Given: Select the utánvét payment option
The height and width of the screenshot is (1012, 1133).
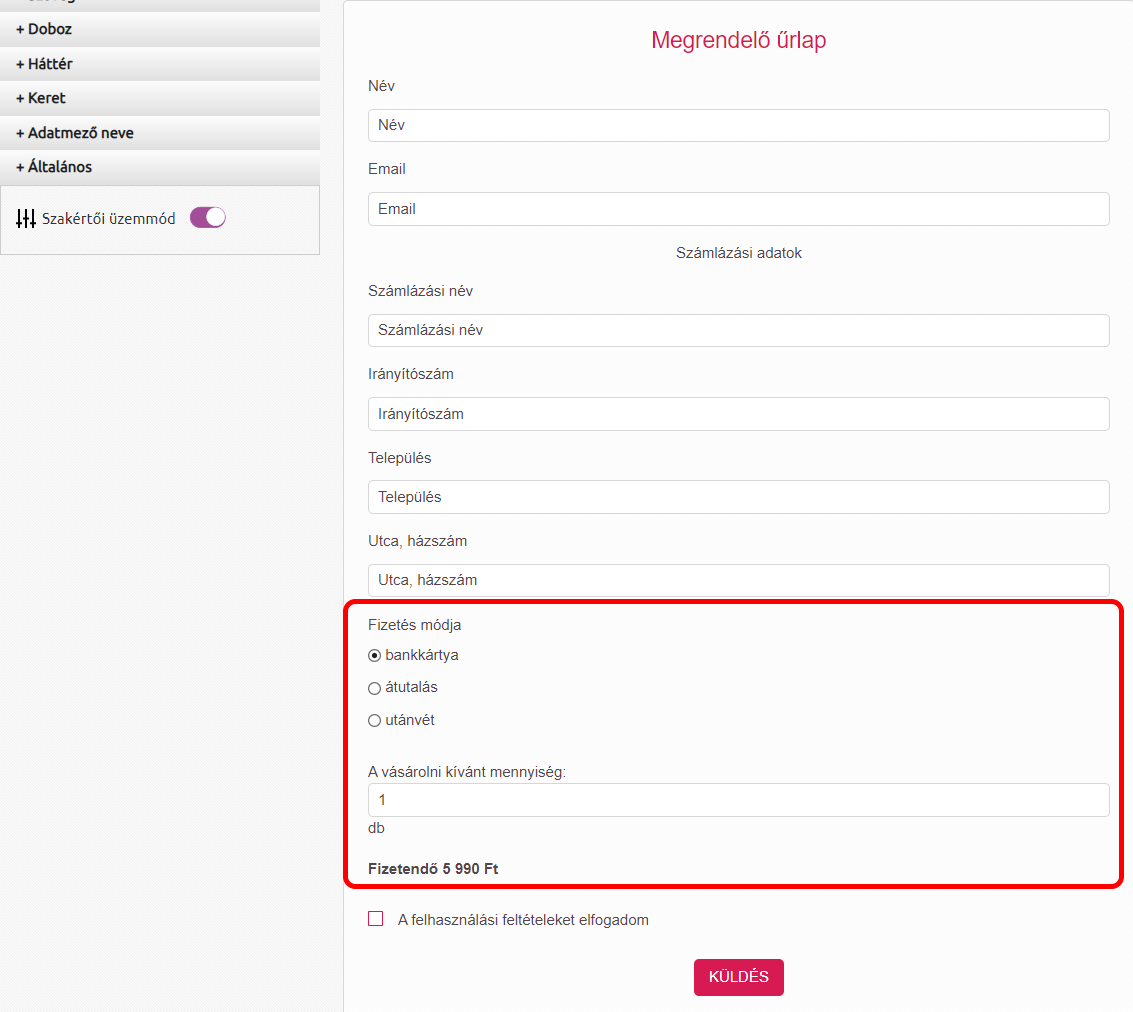Looking at the screenshot, I should pos(374,721).
